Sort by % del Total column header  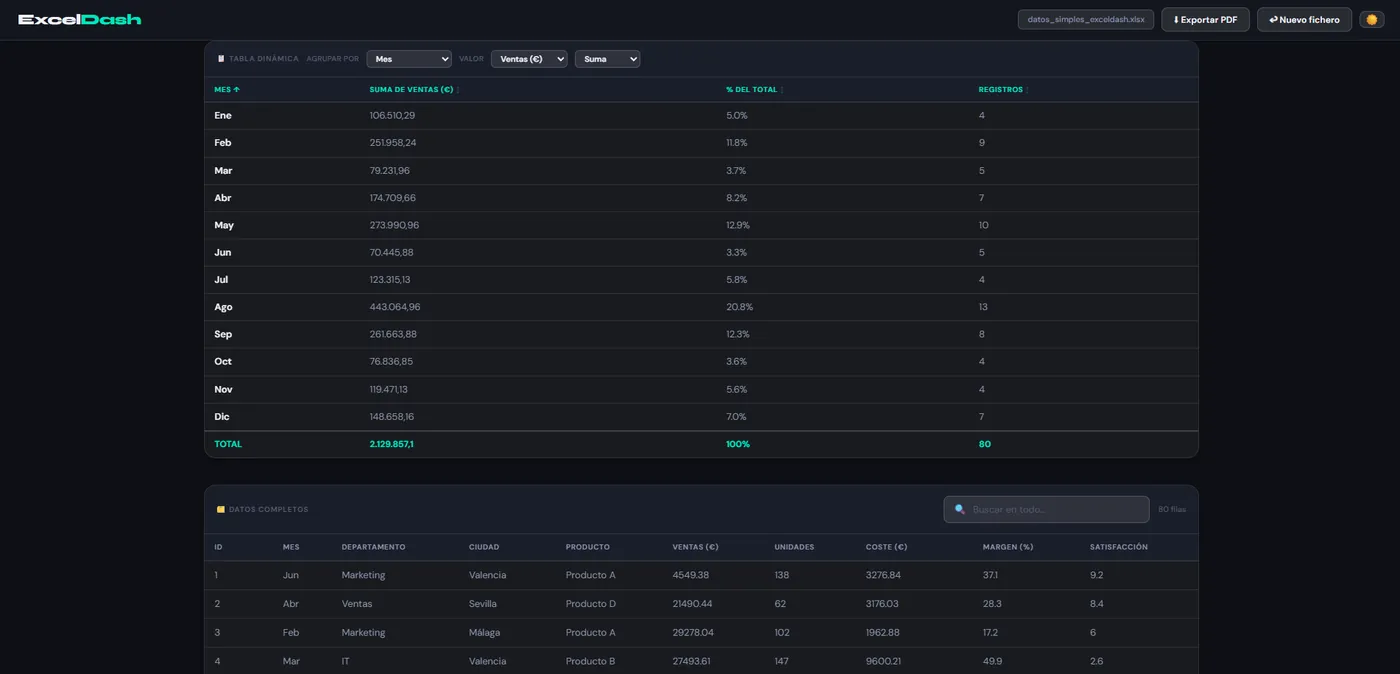tap(755, 89)
